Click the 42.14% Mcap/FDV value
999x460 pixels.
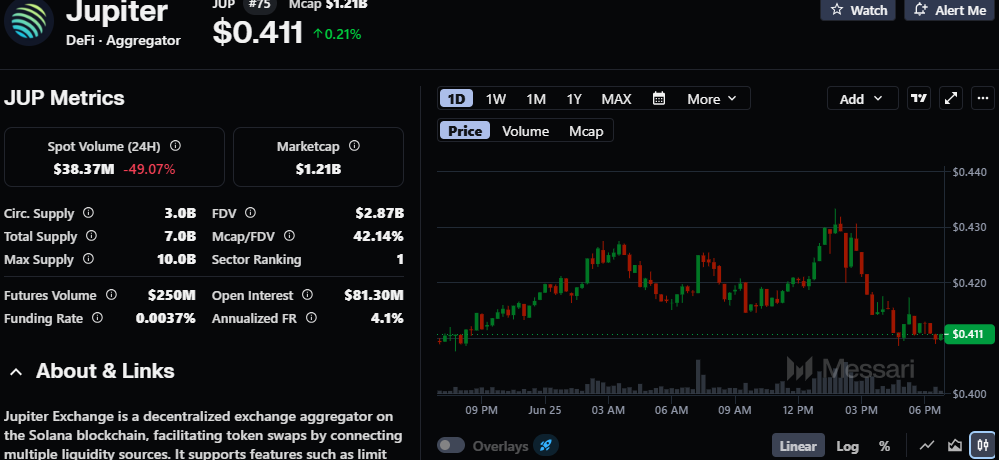coord(378,236)
